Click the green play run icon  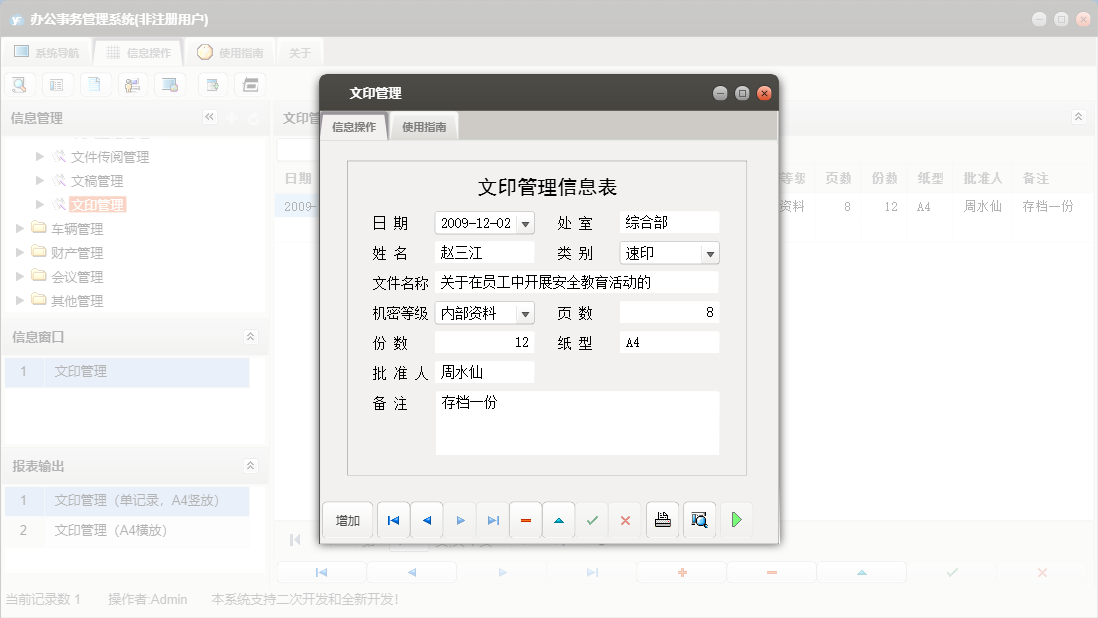737,520
